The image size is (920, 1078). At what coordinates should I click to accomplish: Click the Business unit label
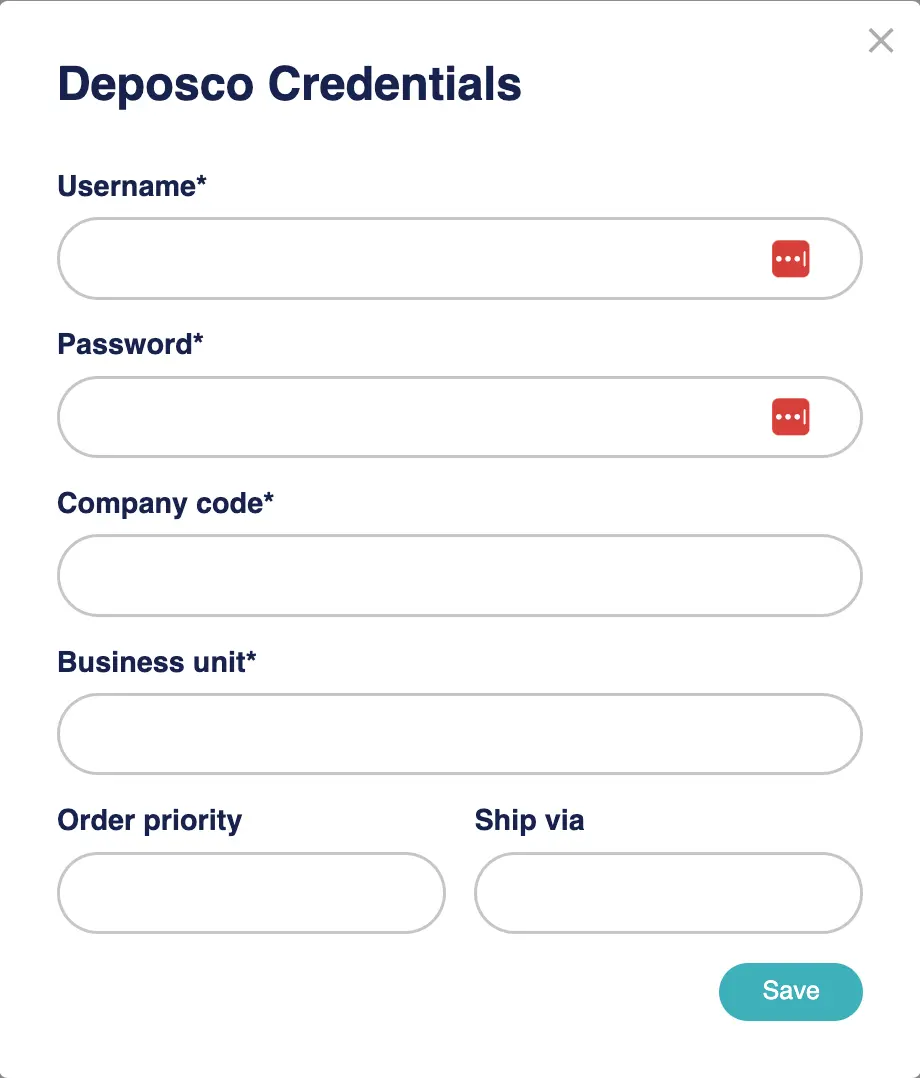pos(151,662)
